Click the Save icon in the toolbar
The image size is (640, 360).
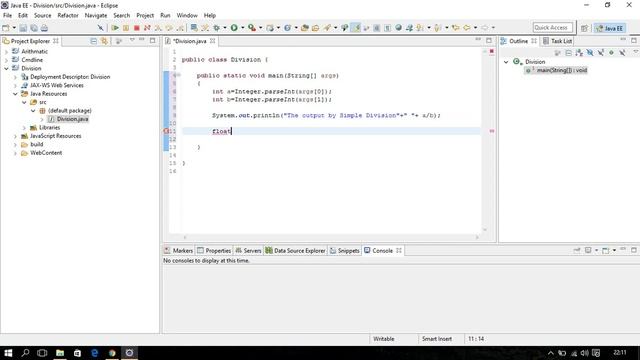23,28
